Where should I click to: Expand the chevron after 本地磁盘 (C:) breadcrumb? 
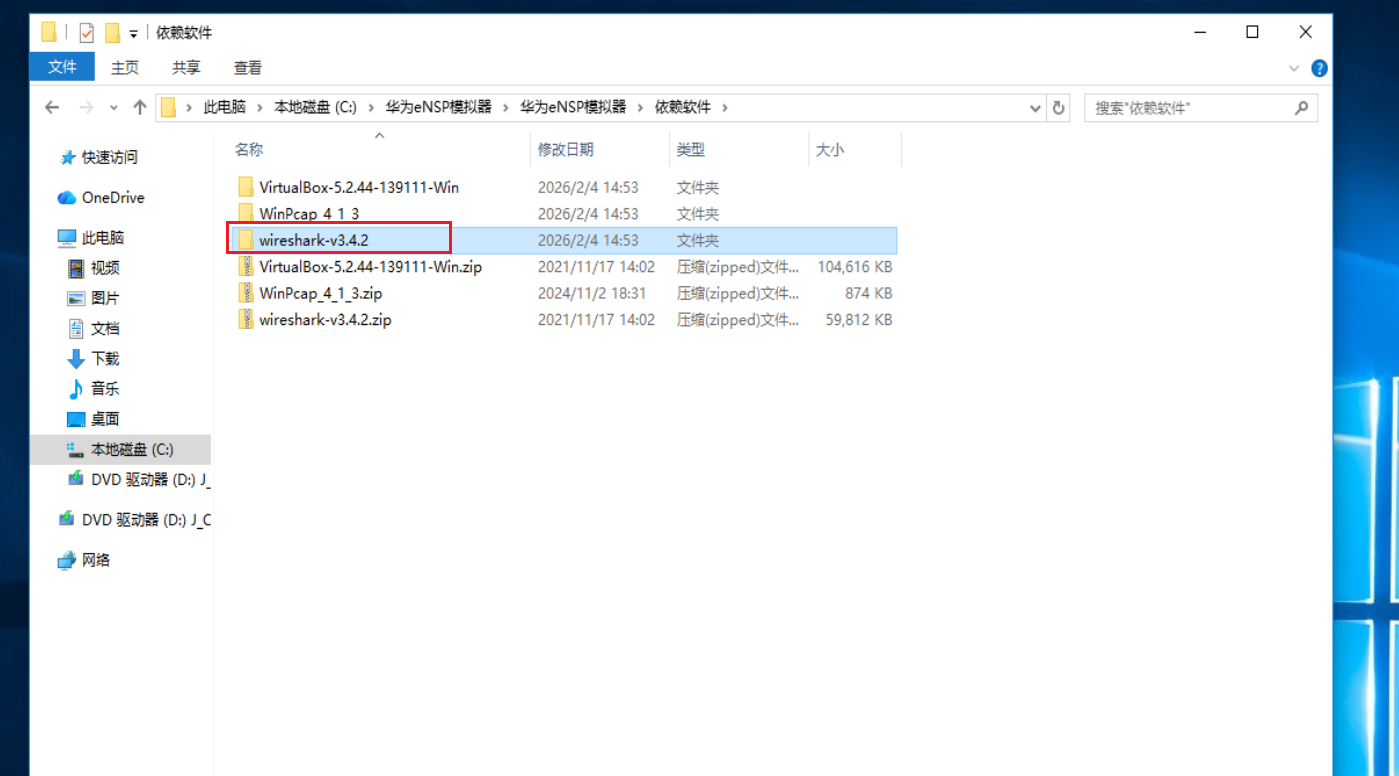click(x=371, y=107)
